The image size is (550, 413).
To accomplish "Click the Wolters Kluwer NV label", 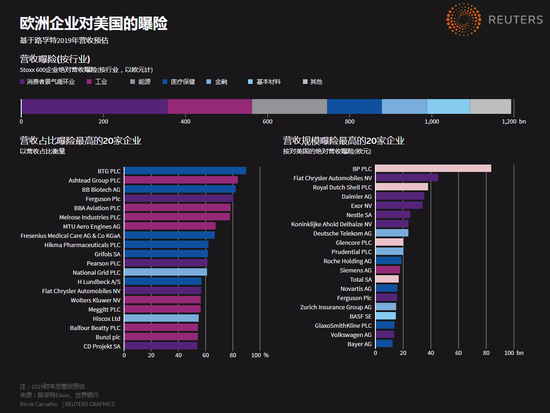I will [95, 300].
